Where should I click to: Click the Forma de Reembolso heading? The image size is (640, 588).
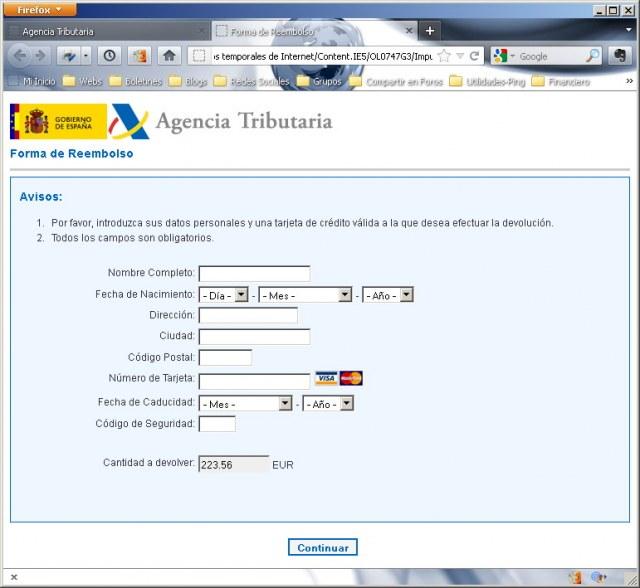pos(71,153)
